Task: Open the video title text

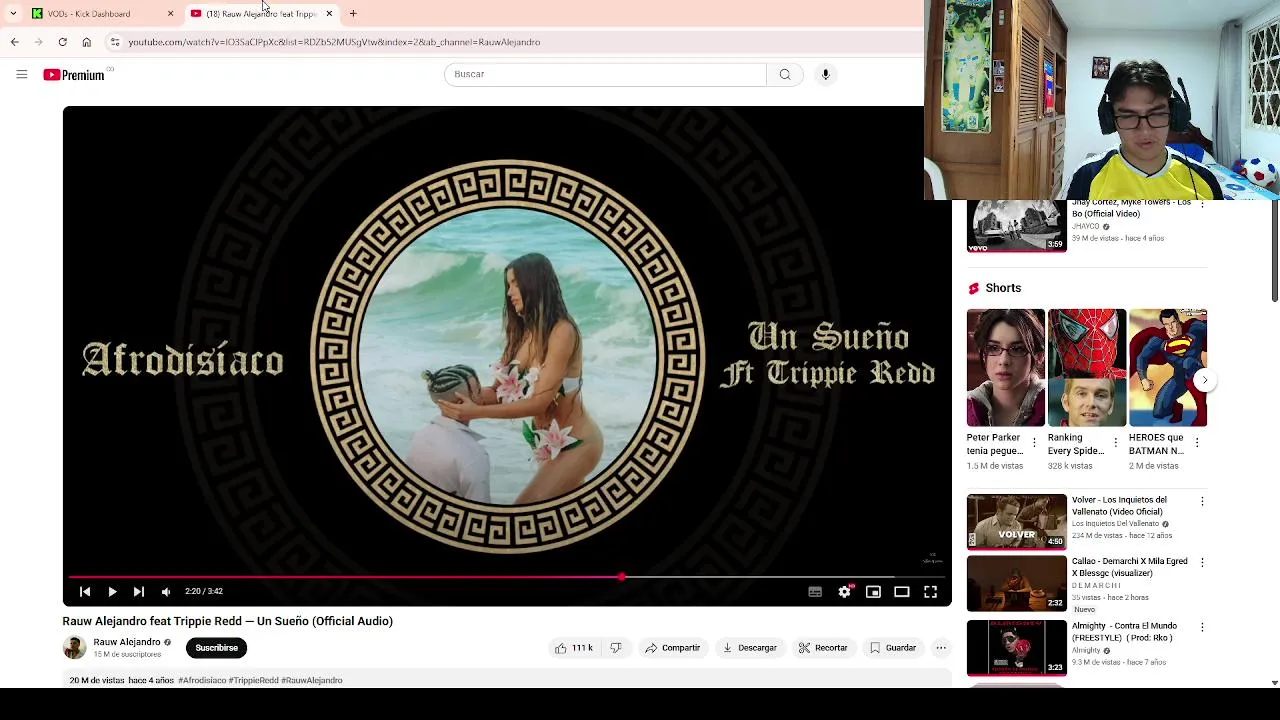Action: (x=228, y=621)
